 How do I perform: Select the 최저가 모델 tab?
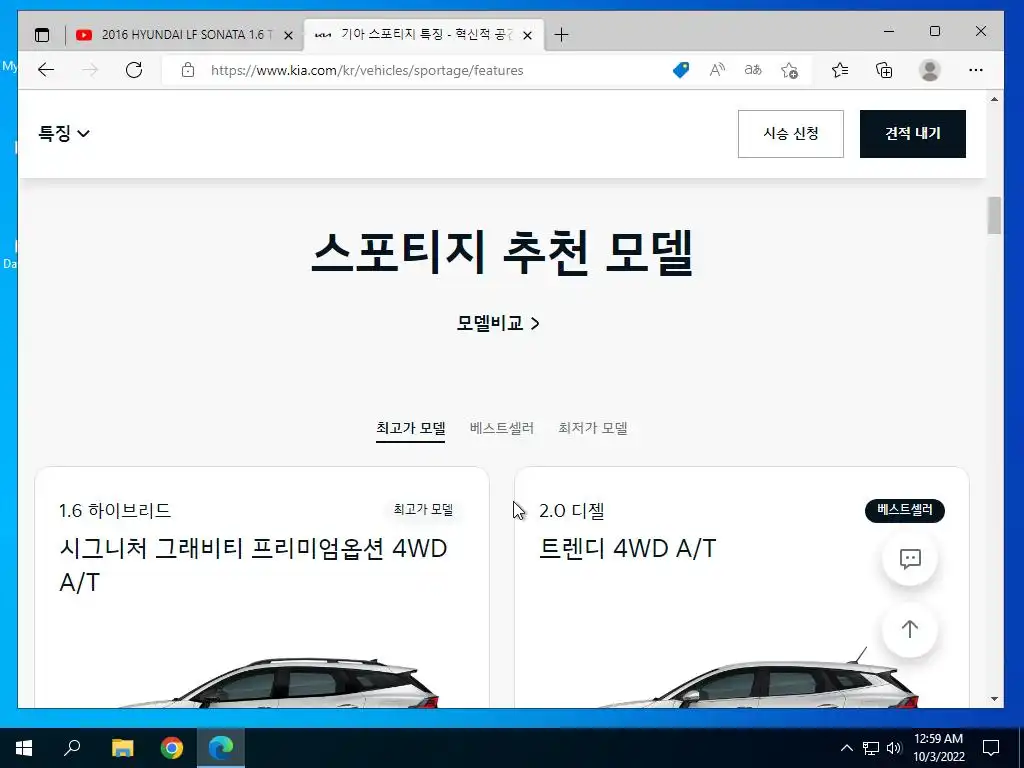(593, 428)
